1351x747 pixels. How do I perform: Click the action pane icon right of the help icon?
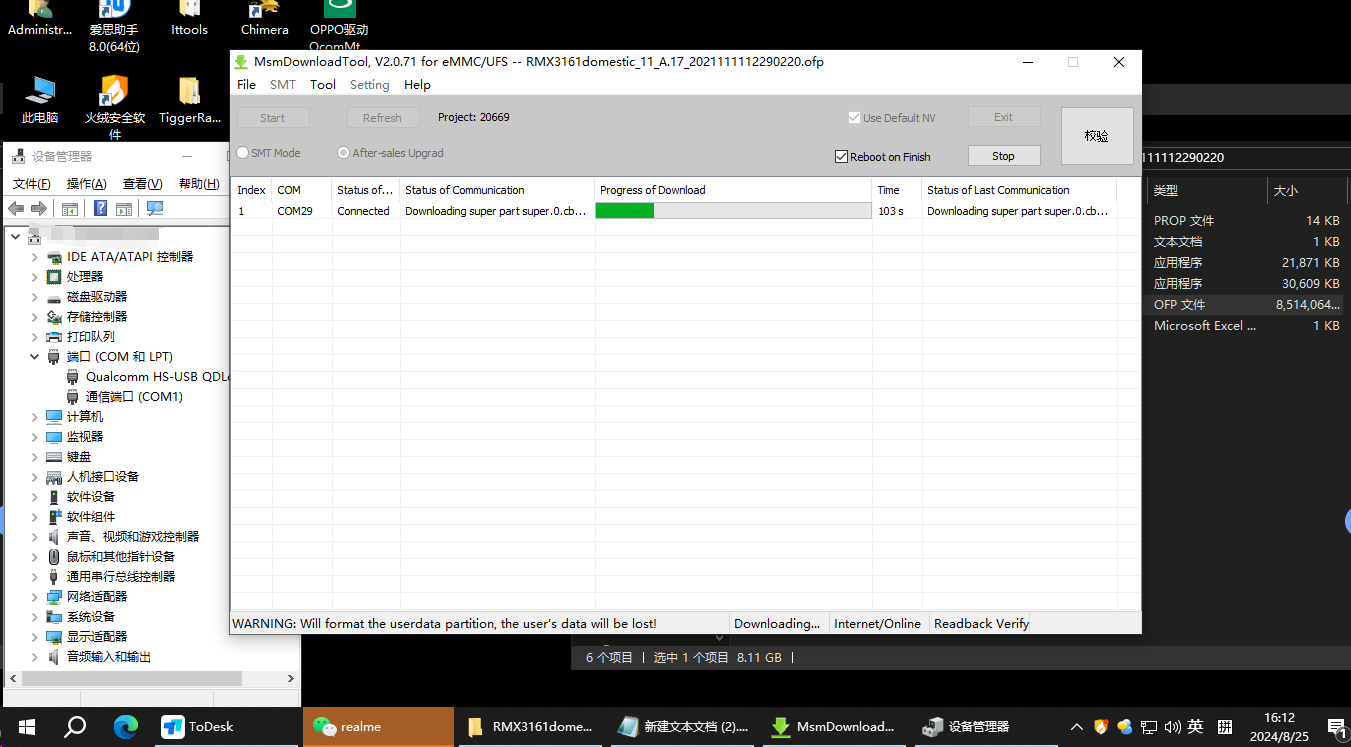(124, 209)
